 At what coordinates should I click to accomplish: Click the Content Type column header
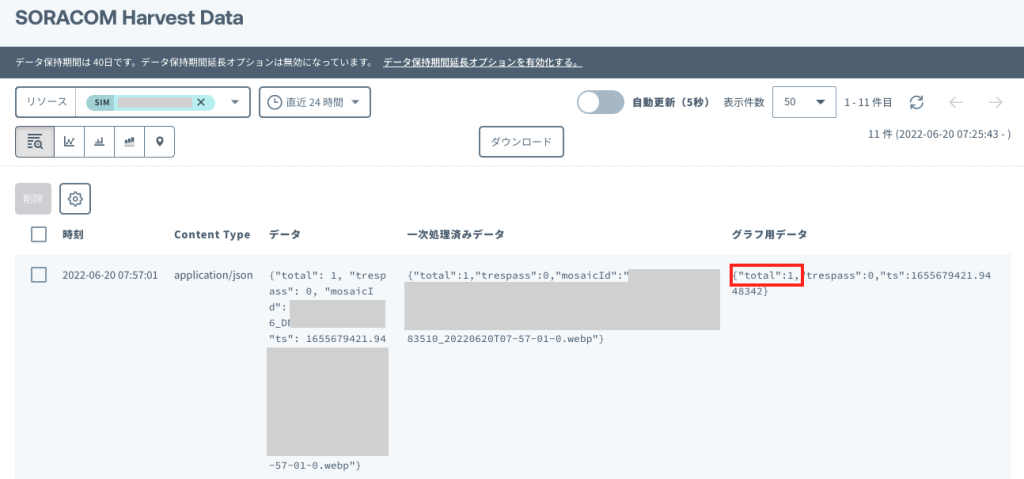pyautogui.click(x=212, y=235)
